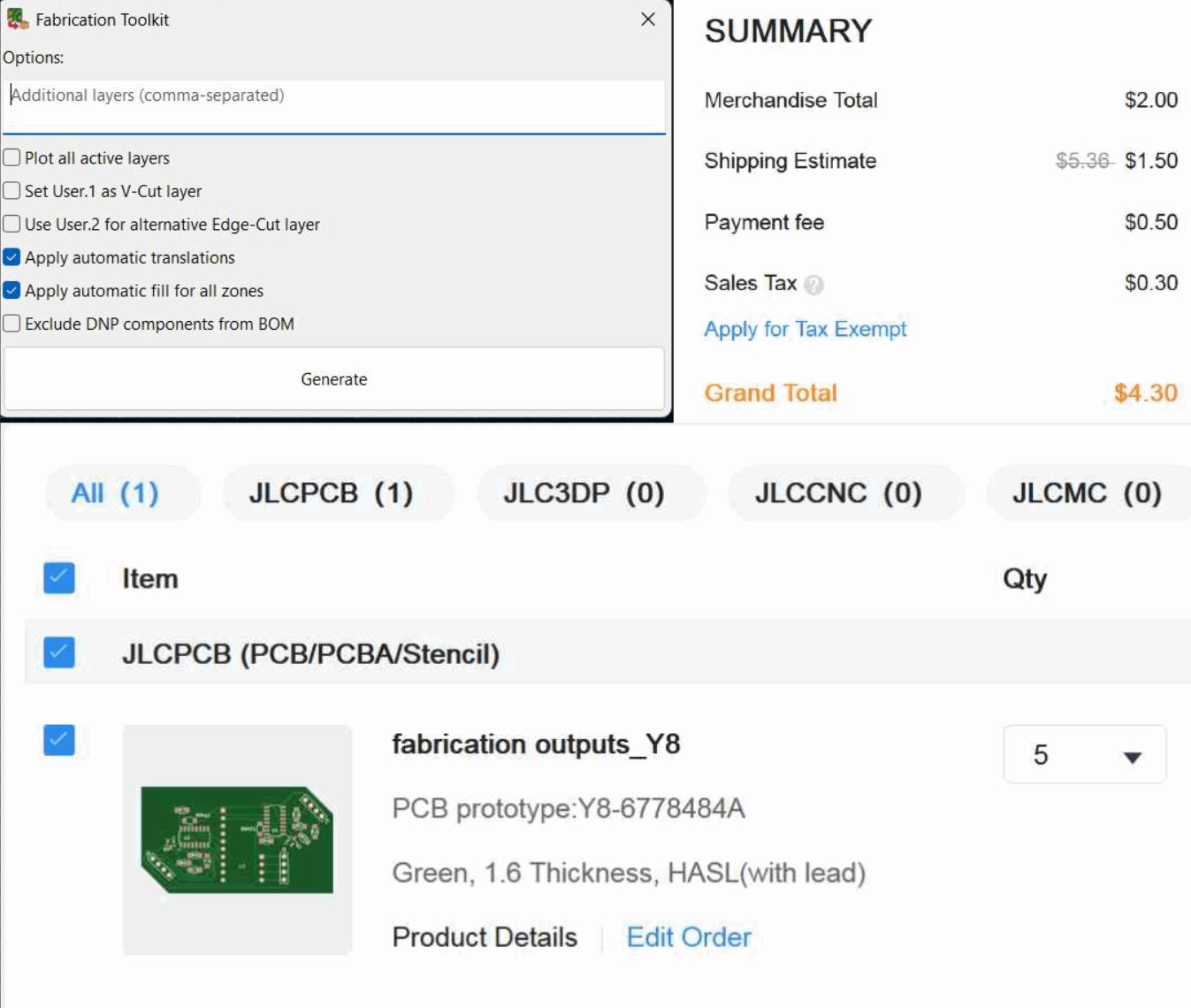This screenshot has width=1191, height=1008.
Task: Click the Apply for Tax Exempt link
Action: (805, 330)
